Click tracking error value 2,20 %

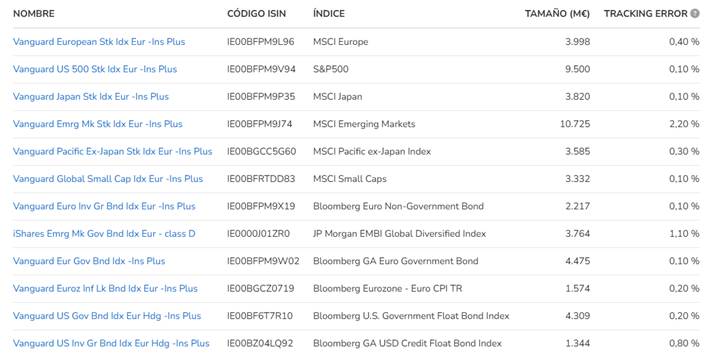coord(684,124)
